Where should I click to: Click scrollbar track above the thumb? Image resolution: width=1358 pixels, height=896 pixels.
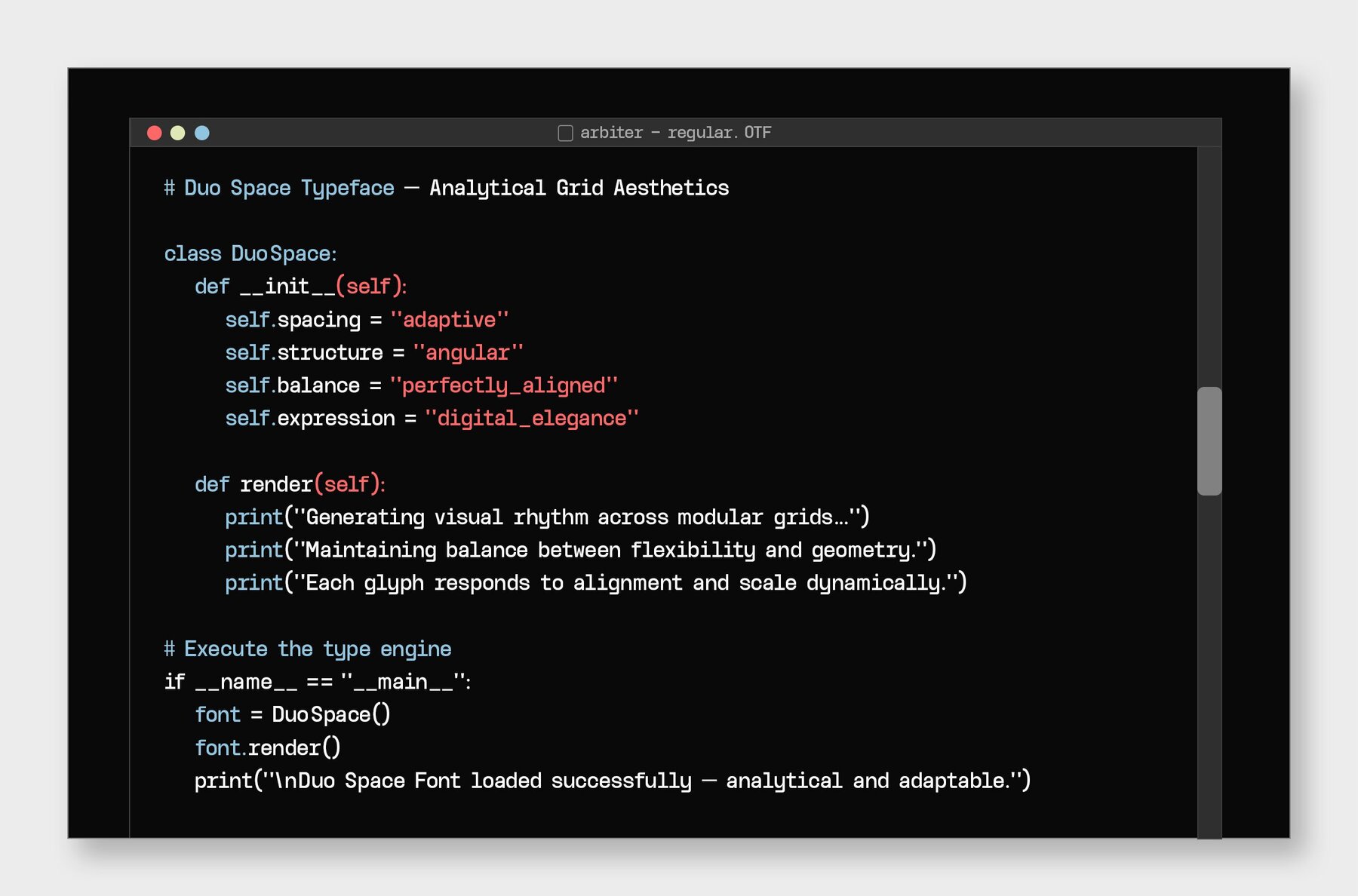click(x=1209, y=264)
